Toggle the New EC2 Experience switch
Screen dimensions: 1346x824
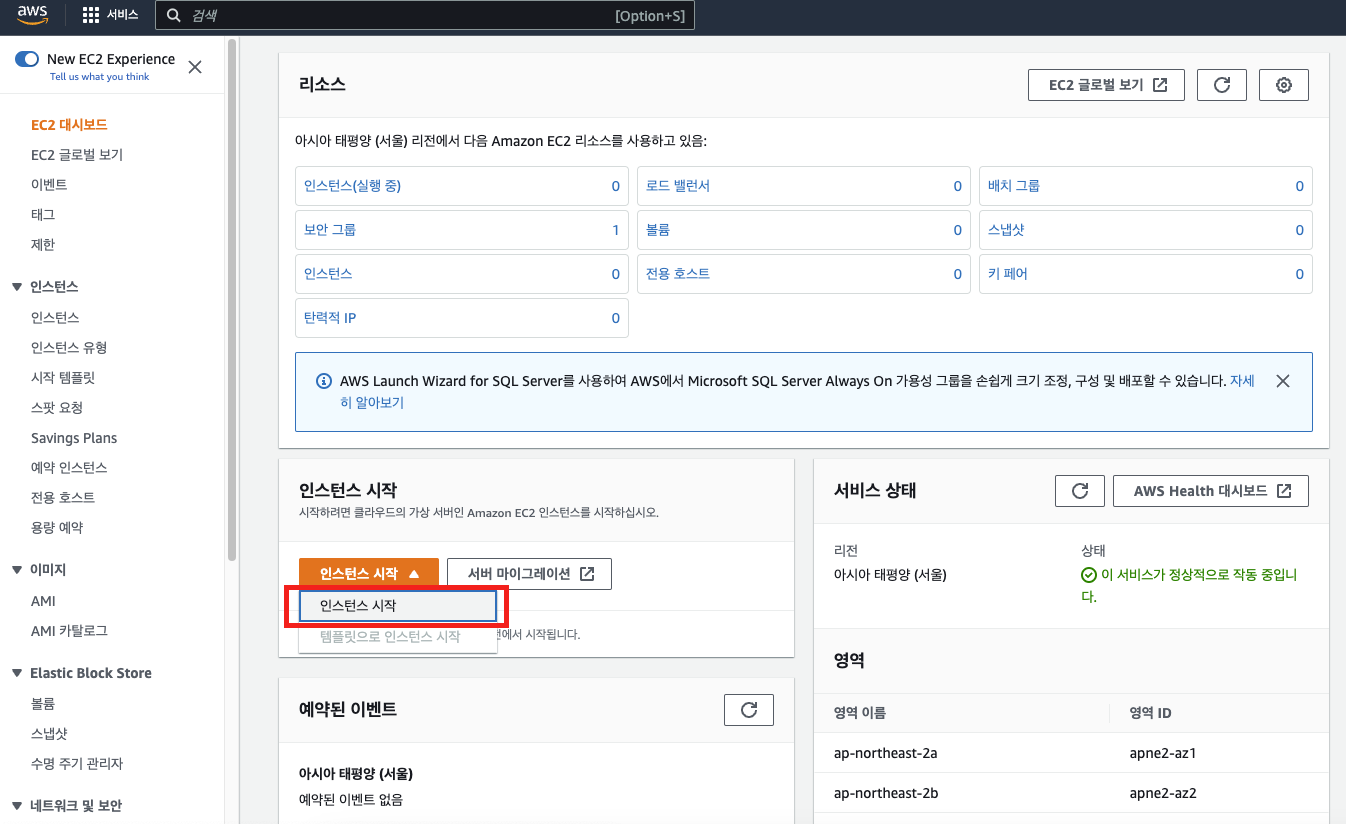coord(27,59)
